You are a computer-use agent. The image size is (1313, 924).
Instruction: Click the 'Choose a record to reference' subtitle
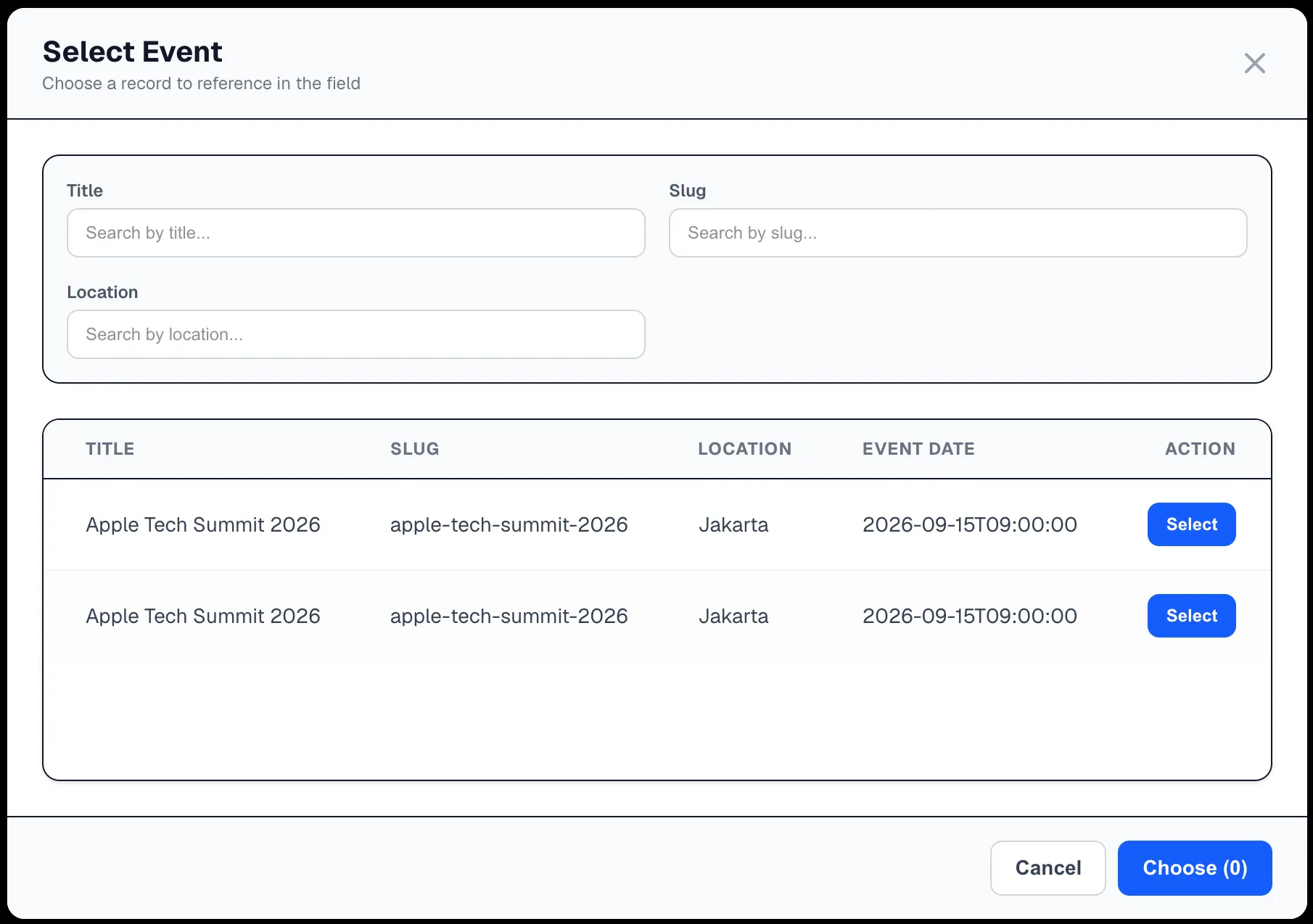(202, 83)
